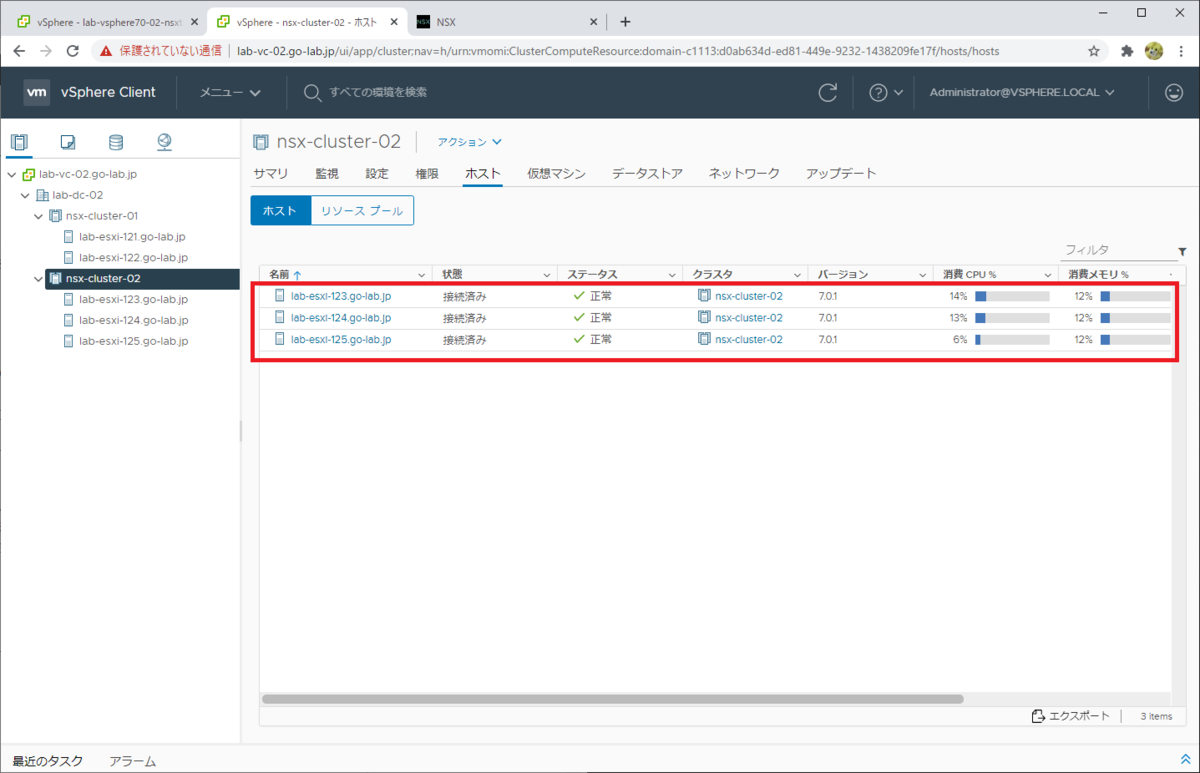
Task: Open the バージョン column dropdown arrow
Action: [x=923, y=274]
